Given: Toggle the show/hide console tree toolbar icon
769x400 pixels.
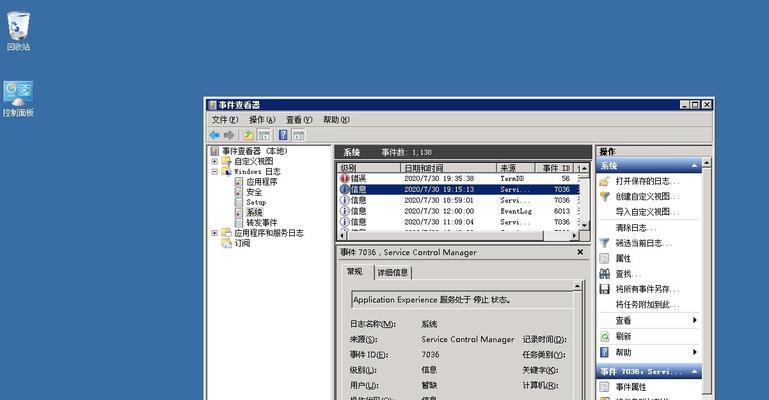Looking at the screenshot, I should [264, 135].
